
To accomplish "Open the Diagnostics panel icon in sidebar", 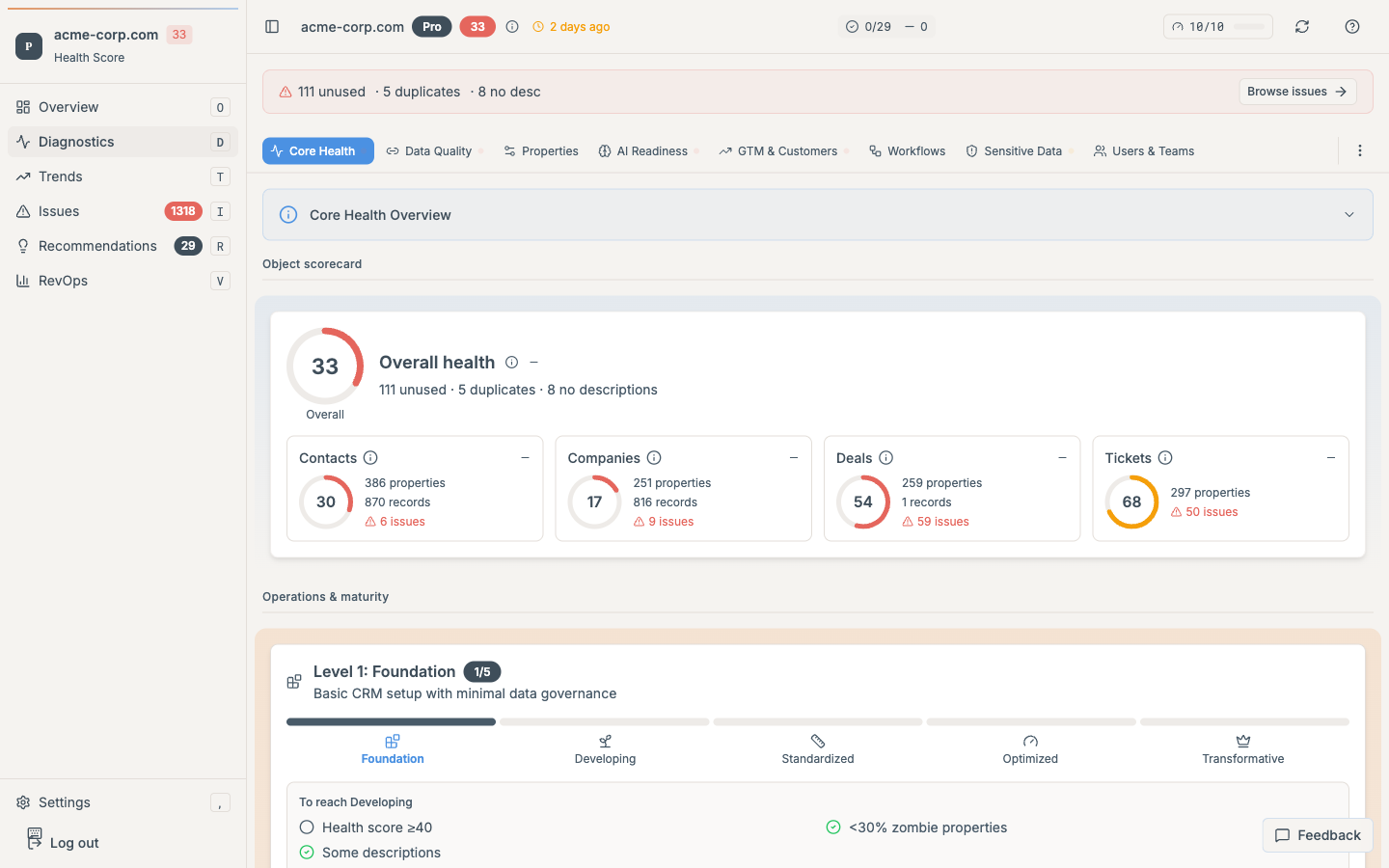I will 21,142.
